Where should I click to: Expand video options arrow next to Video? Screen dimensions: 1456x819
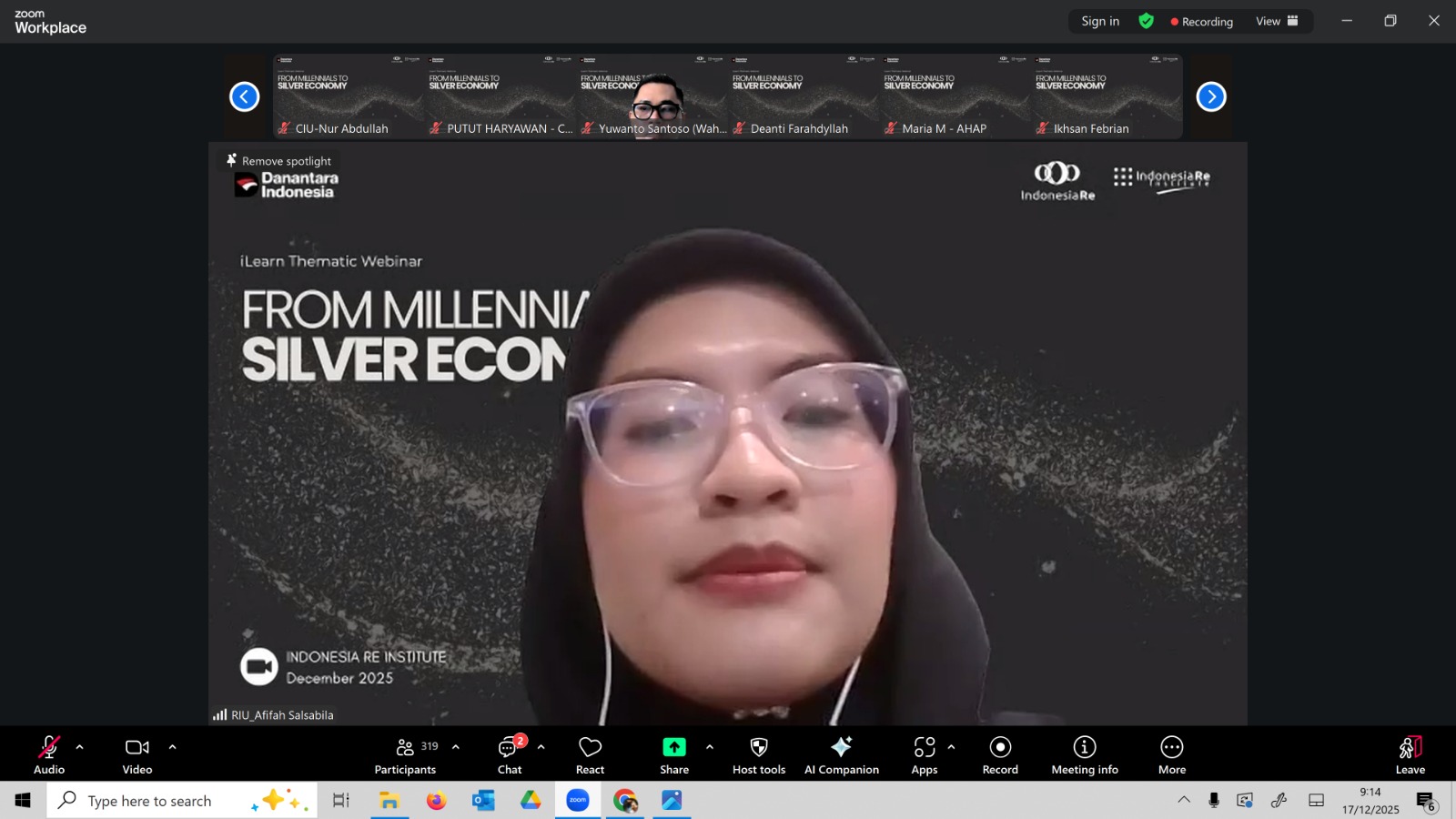click(172, 747)
